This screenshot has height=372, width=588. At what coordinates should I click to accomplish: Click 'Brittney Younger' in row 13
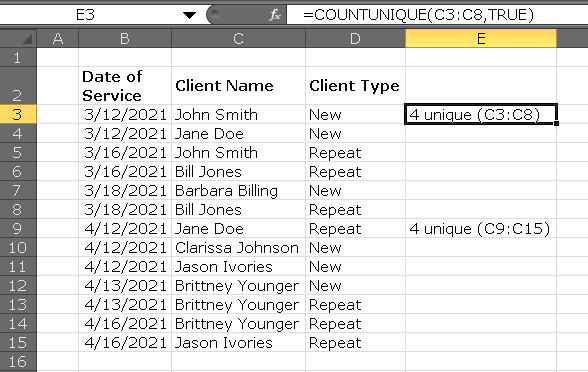click(238, 305)
